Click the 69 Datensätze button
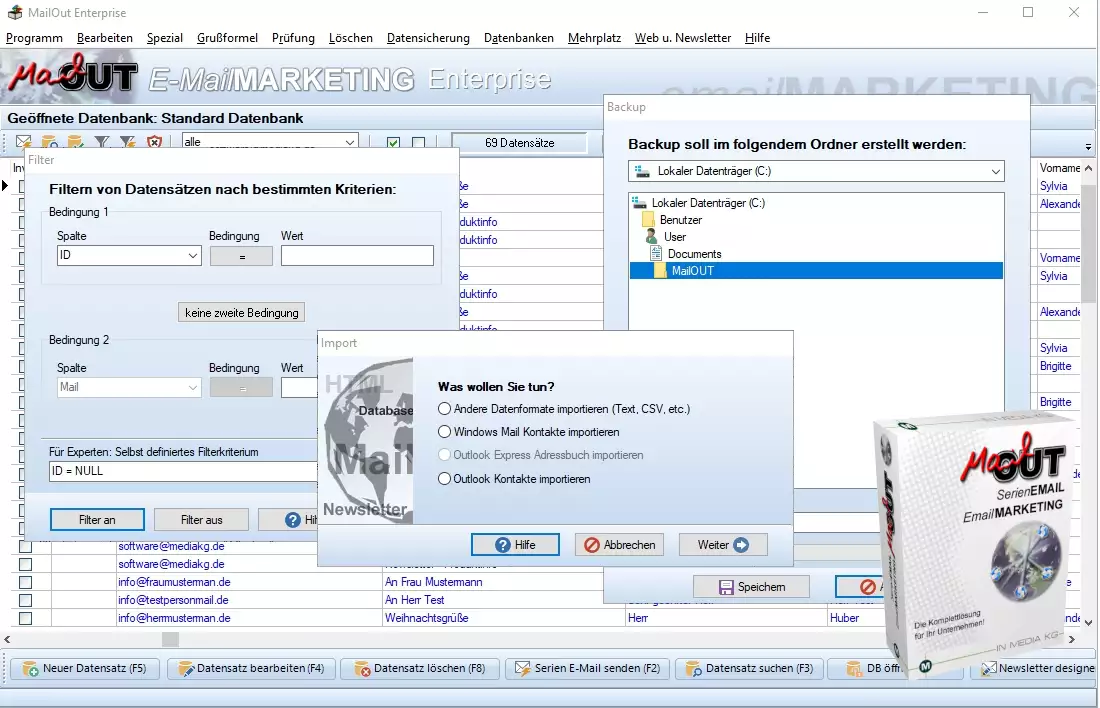Screen dimensions: 1100x708 pyautogui.click(x=519, y=142)
